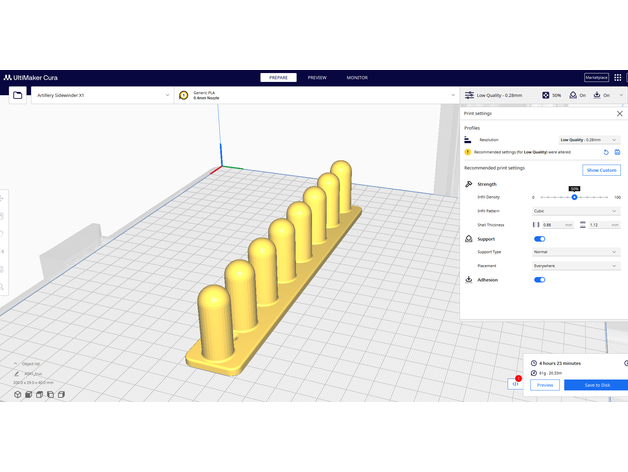Click the Save to Disk button

pos(596,385)
